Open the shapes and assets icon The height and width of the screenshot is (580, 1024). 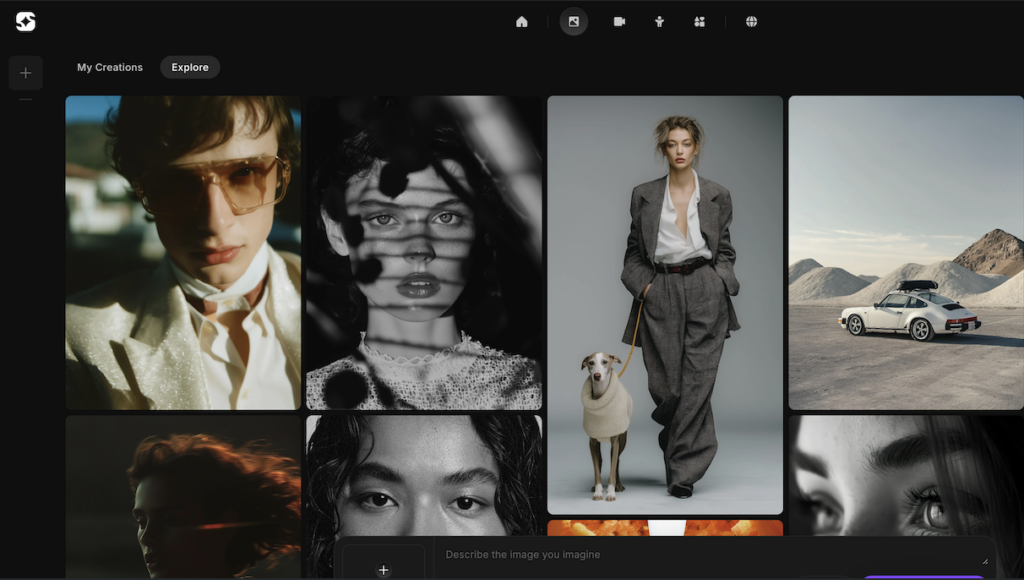[x=699, y=22]
